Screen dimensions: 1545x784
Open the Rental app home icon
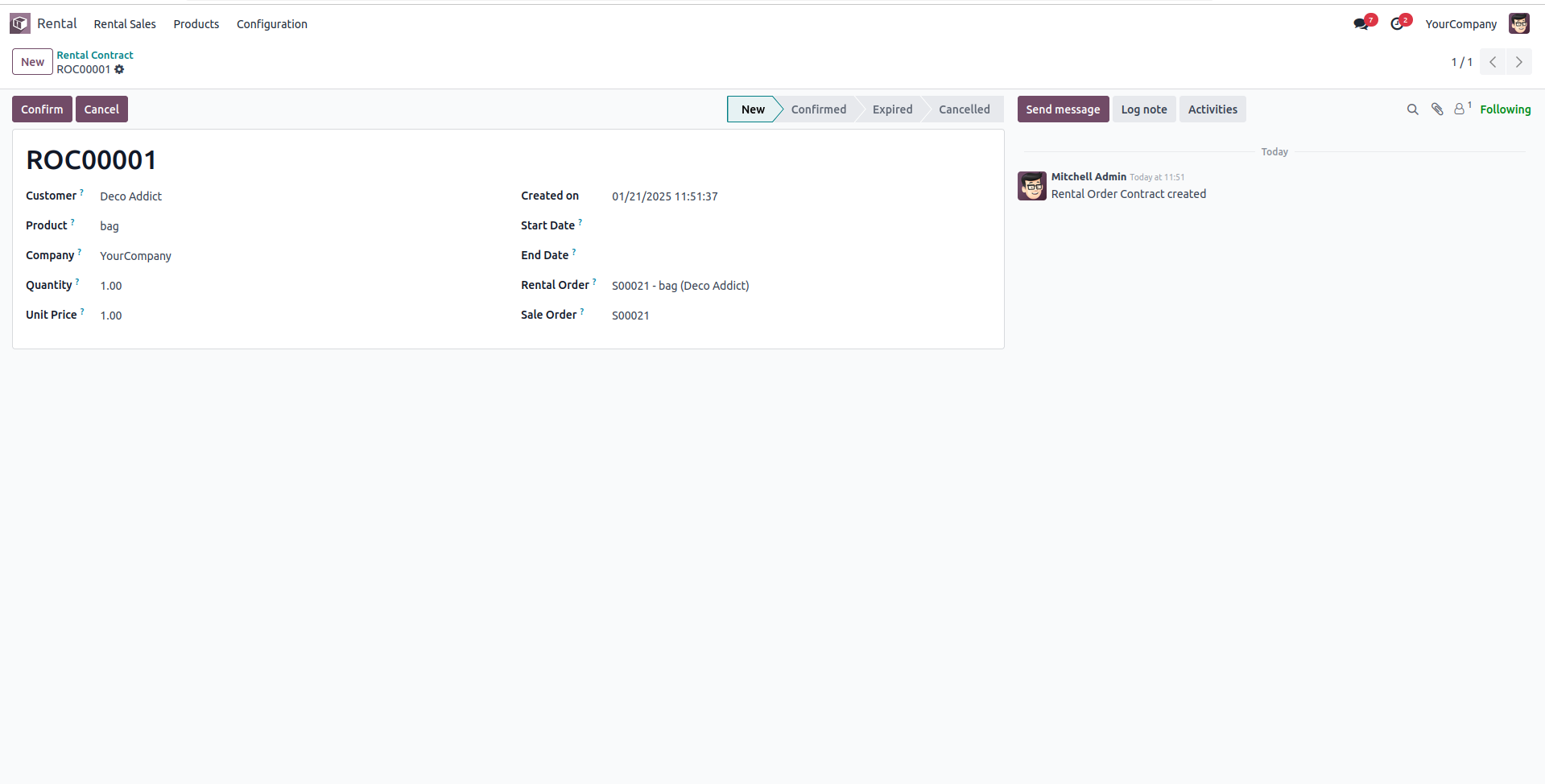click(x=20, y=24)
